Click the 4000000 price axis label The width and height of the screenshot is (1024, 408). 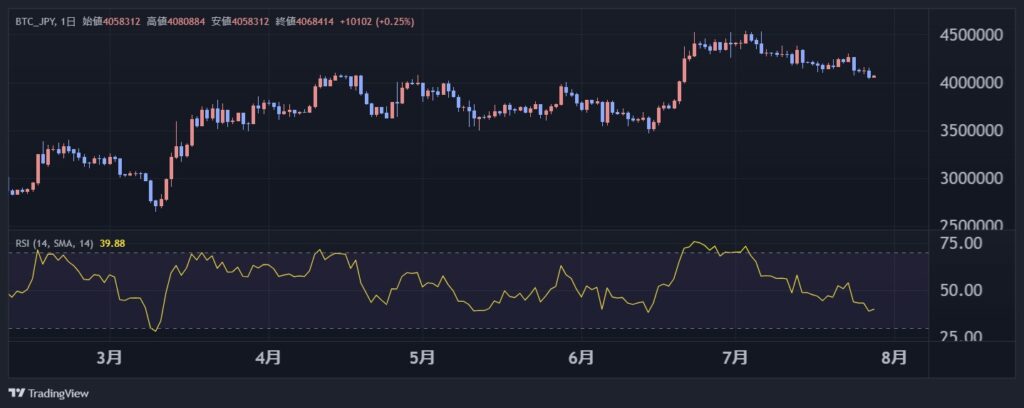click(971, 83)
